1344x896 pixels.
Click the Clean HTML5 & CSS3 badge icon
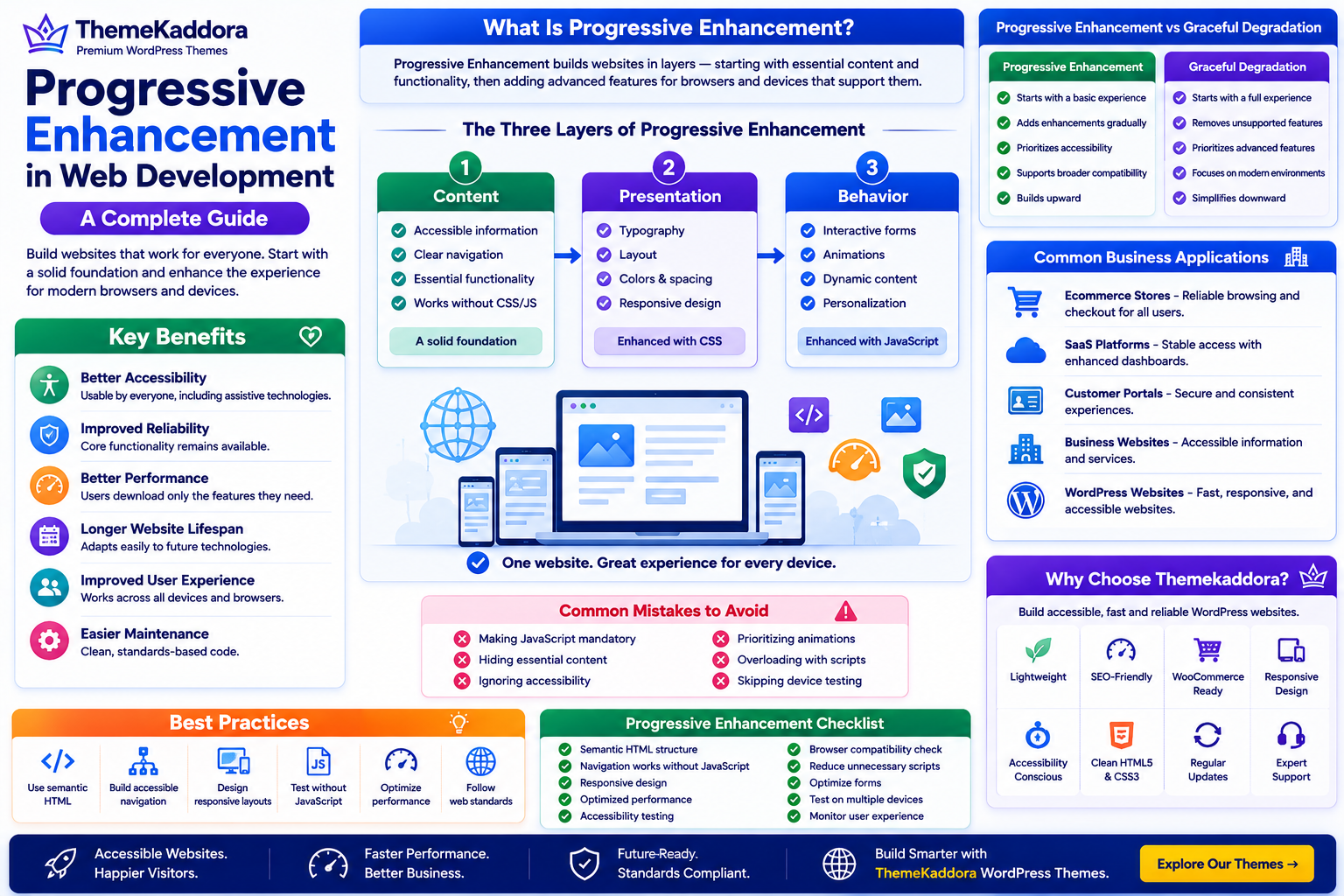pyautogui.click(x=1121, y=734)
